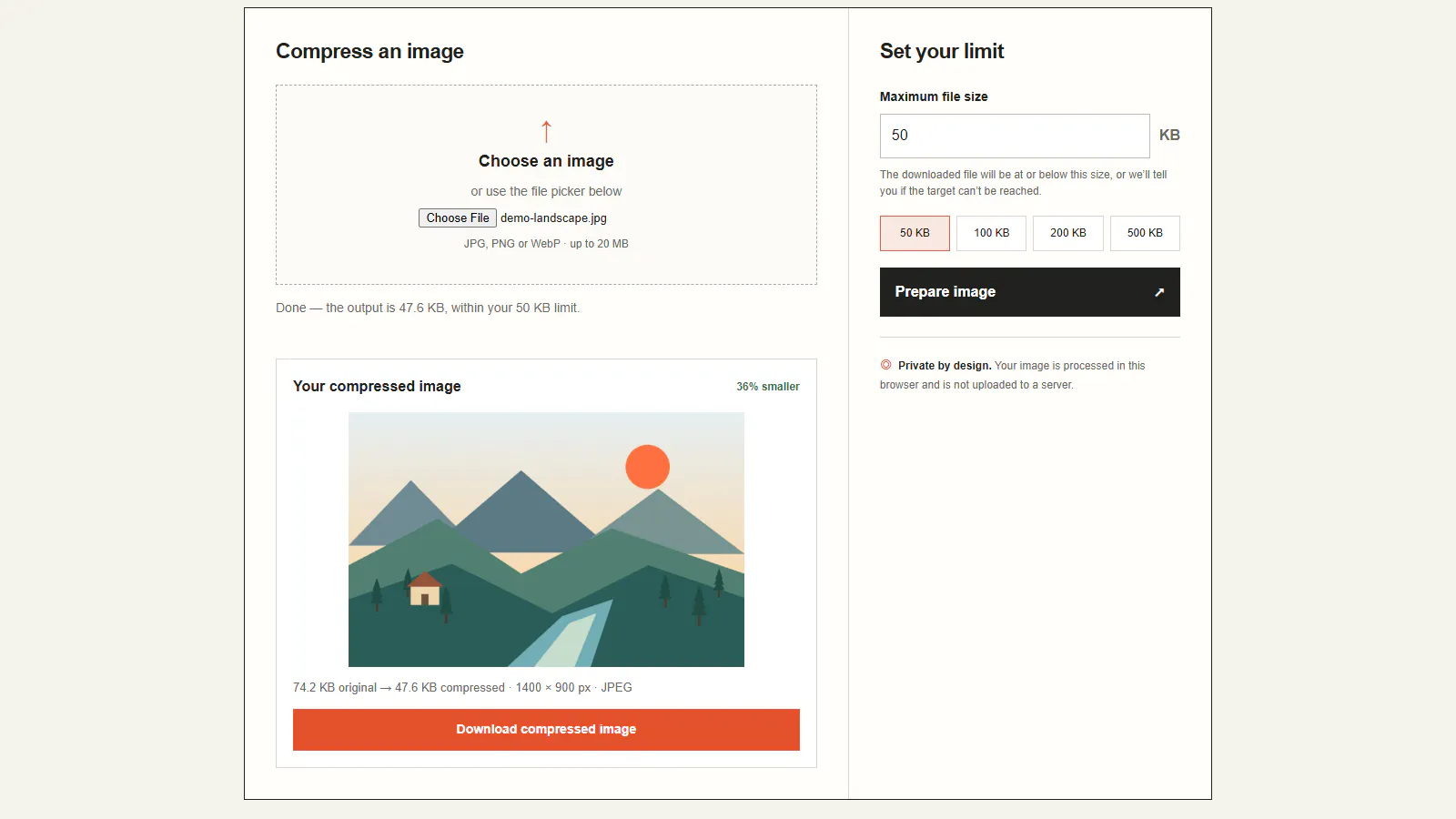Click the 36% smaller label
This screenshot has height=819, width=1456.
(x=768, y=387)
